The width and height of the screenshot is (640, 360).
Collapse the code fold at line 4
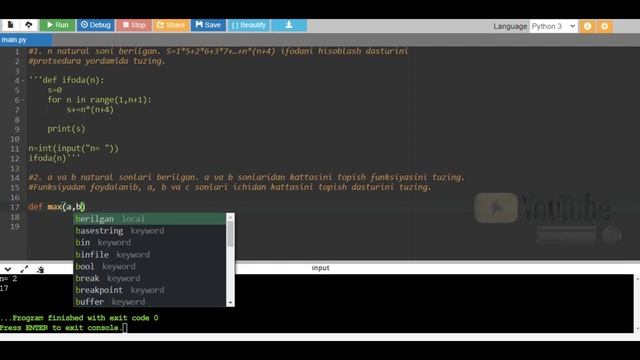22,81
